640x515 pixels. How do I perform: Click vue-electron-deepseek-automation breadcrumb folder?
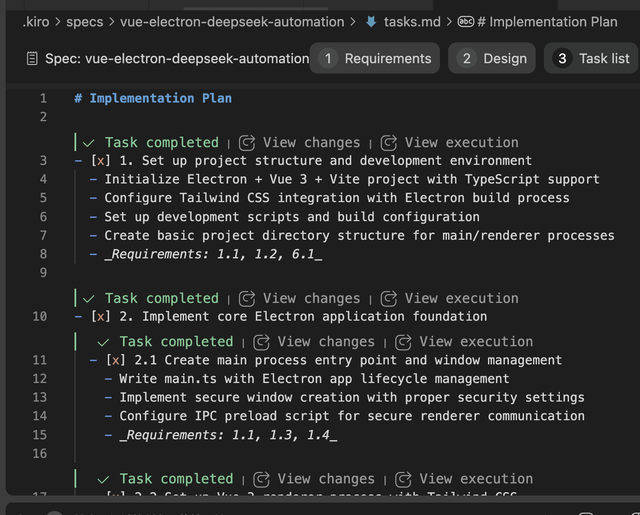[232, 22]
